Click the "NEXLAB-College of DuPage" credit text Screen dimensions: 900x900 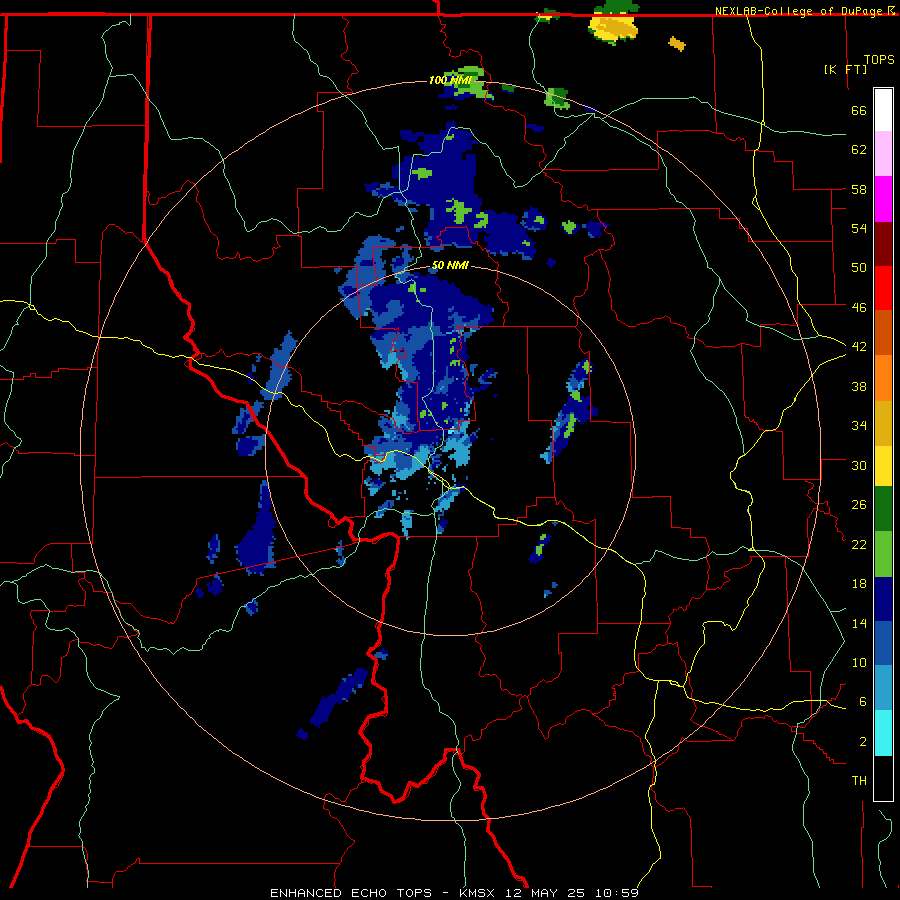point(798,11)
